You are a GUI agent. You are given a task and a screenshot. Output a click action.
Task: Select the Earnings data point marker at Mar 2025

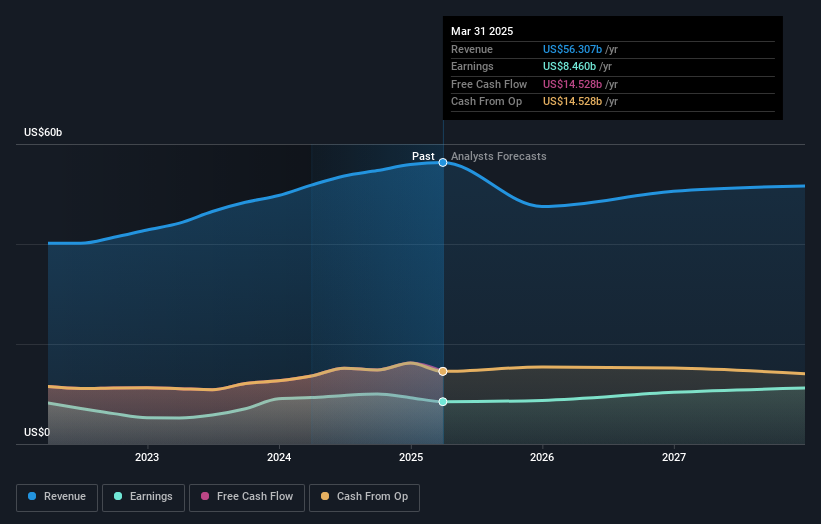443,402
